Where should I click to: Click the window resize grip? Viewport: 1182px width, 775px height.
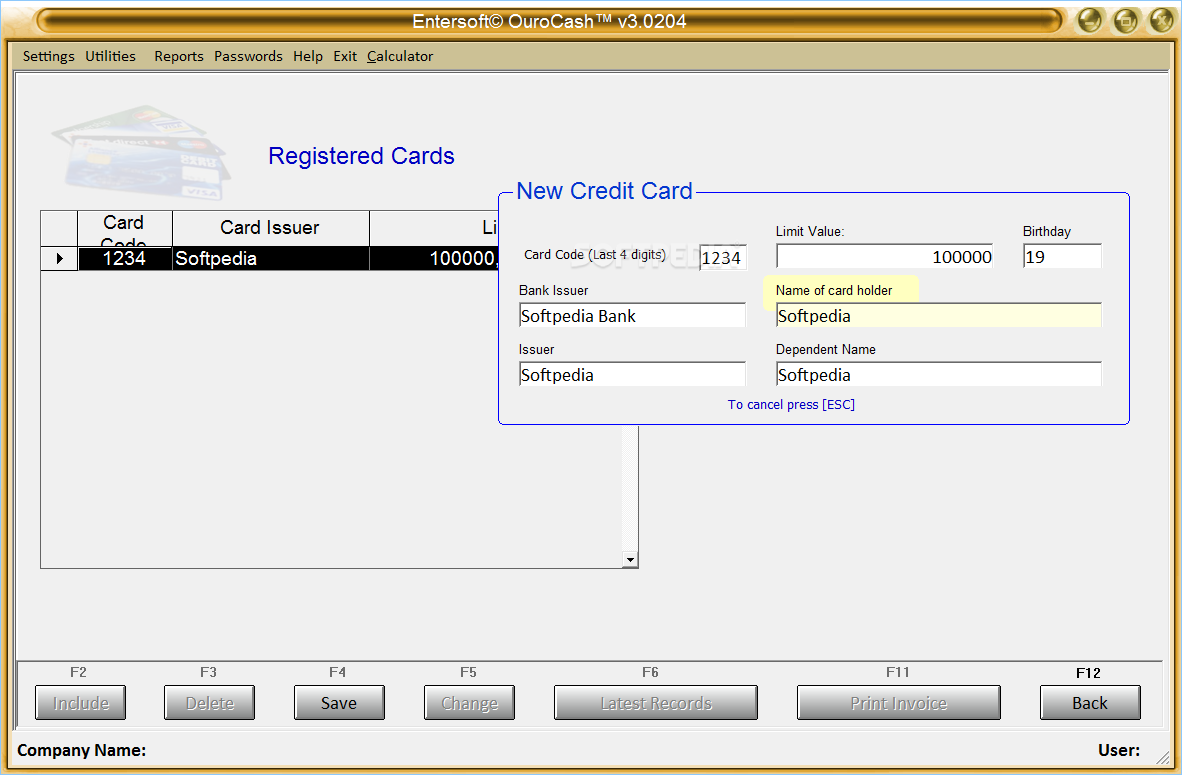(x=1163, y=757)
